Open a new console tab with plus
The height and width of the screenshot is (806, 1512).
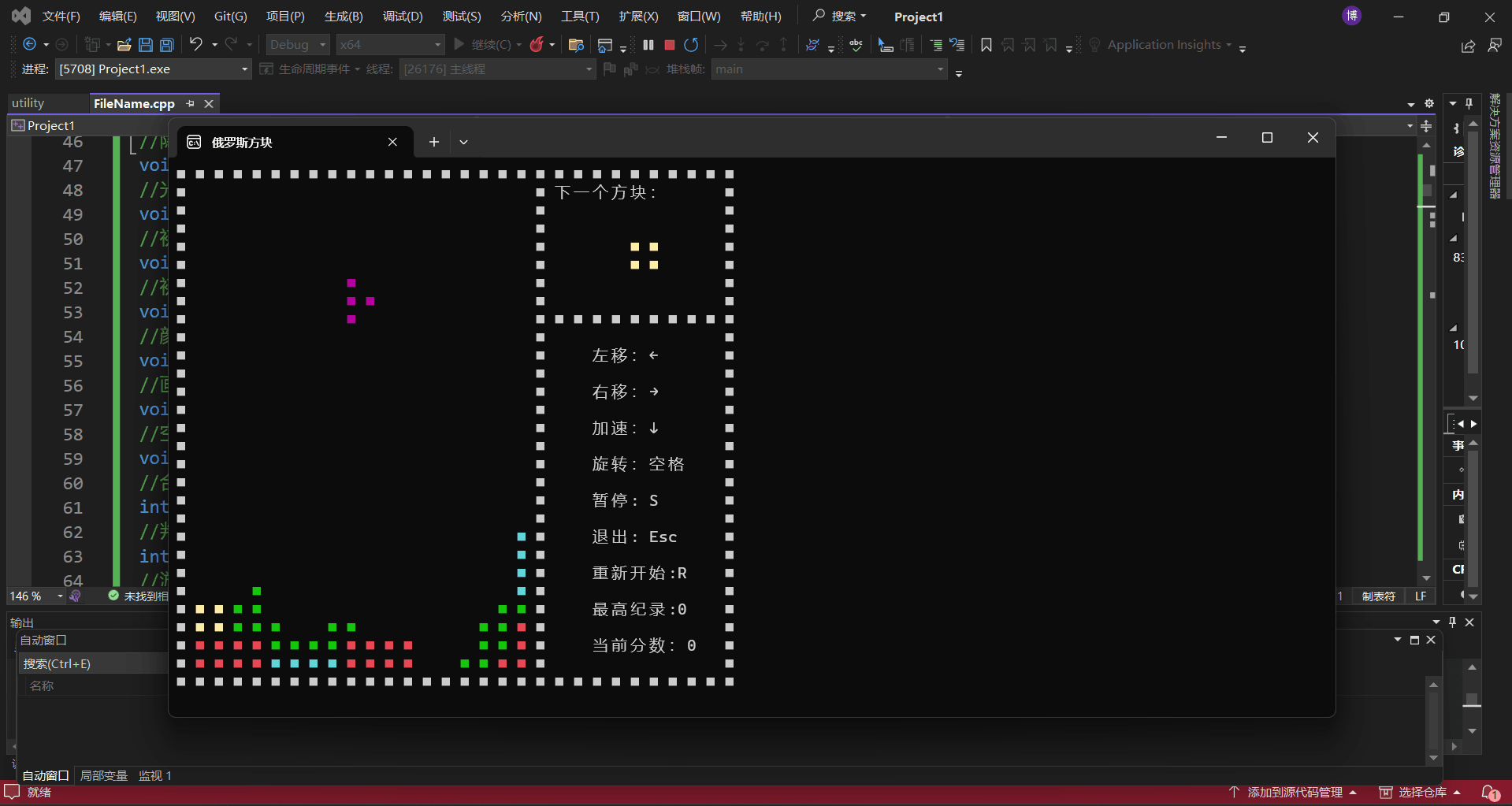coord(433,142)
